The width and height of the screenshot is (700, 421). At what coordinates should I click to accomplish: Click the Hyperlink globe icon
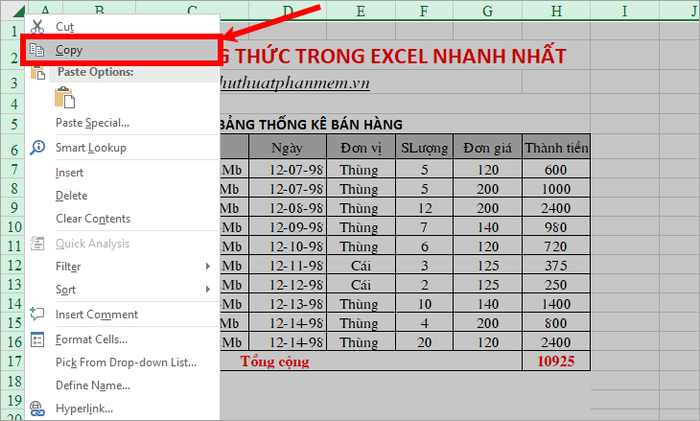[x=37, y=408]
